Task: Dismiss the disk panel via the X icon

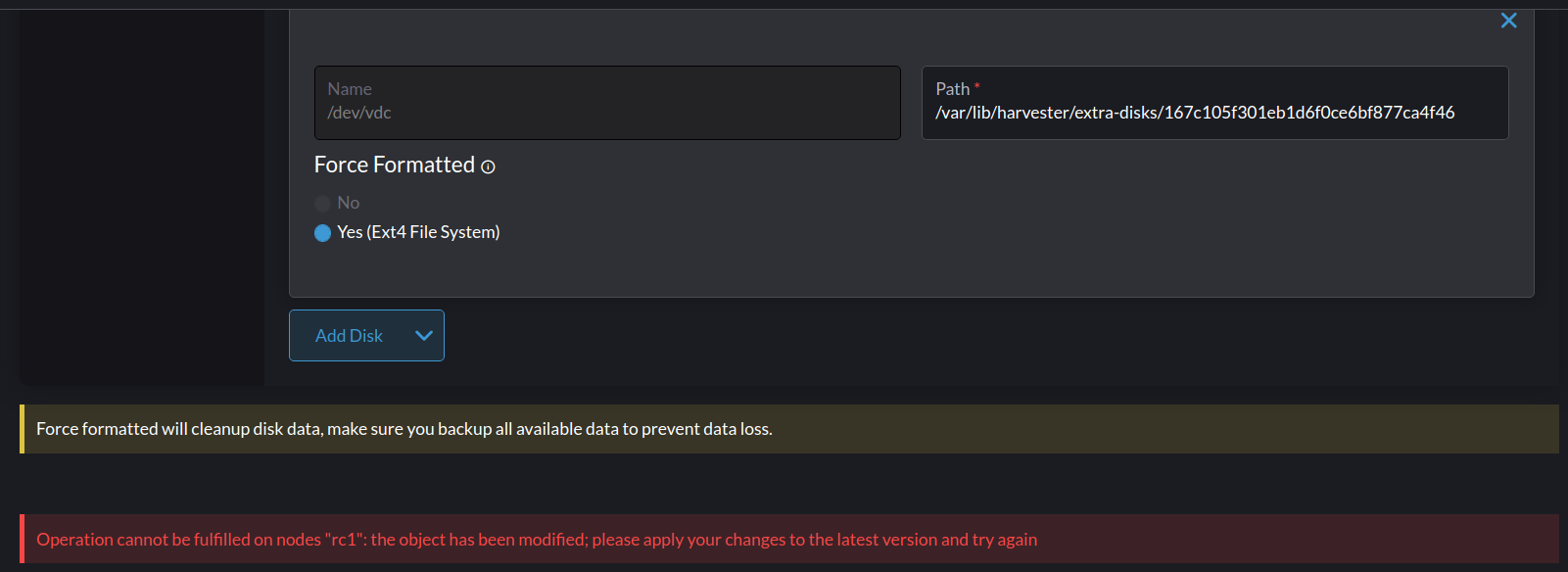Action: (x=1508, y=20)
